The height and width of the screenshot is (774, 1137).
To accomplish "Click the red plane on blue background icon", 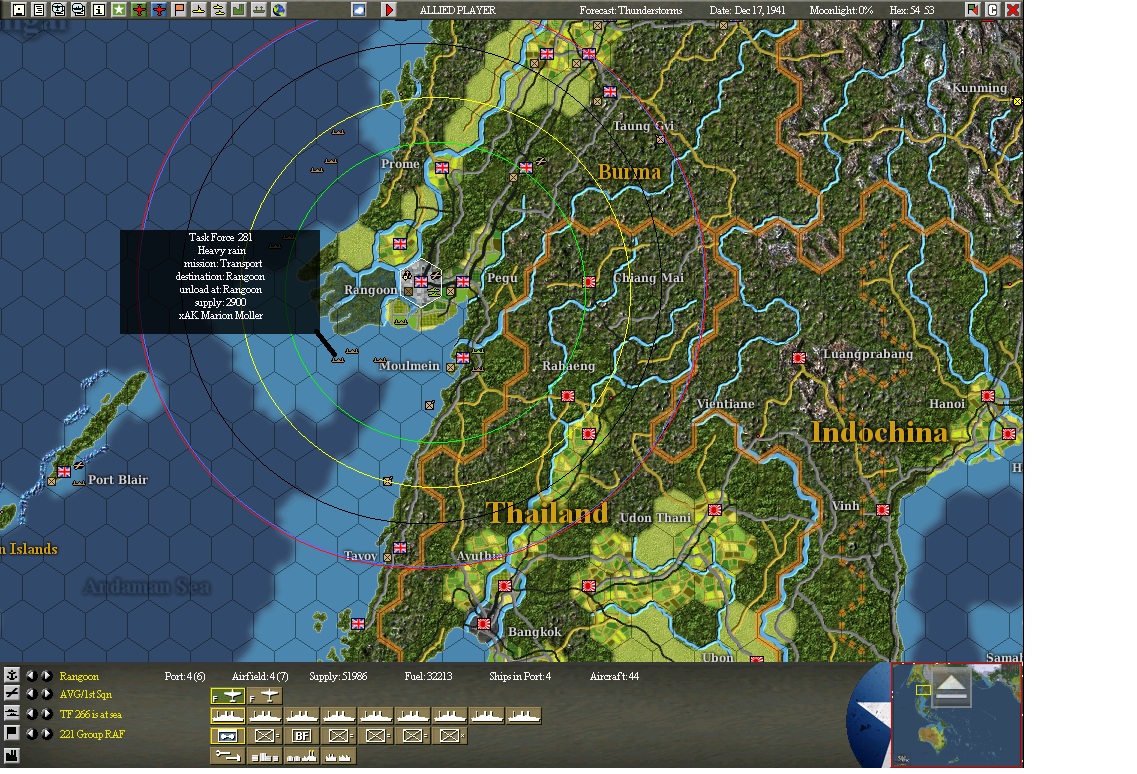I will point(159,10).
